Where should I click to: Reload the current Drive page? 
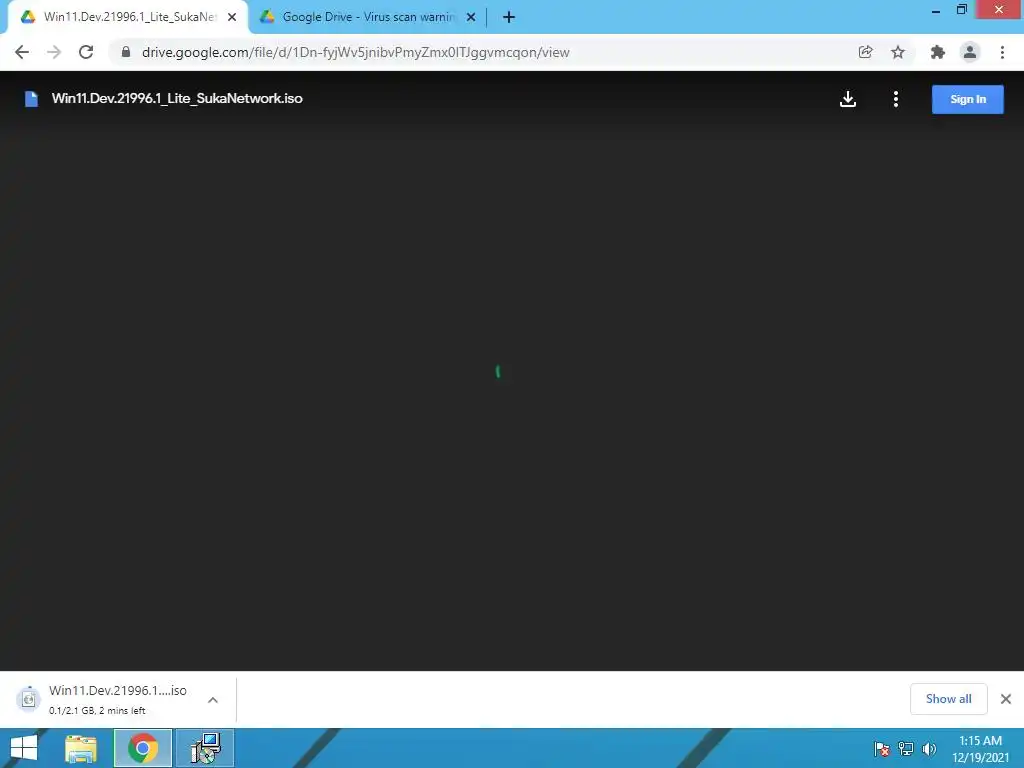(x=86, y=52)
